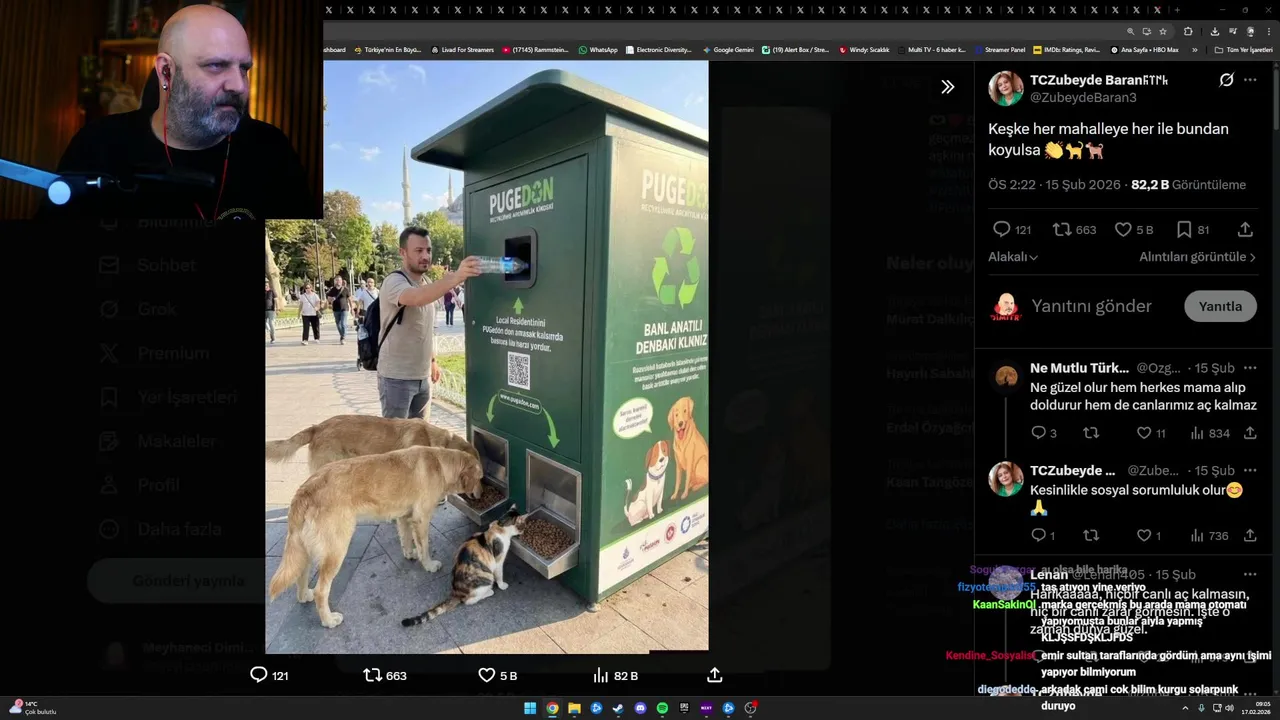Open the more options dots on main tweet

pyautogui.click(x=1250, y=80)
